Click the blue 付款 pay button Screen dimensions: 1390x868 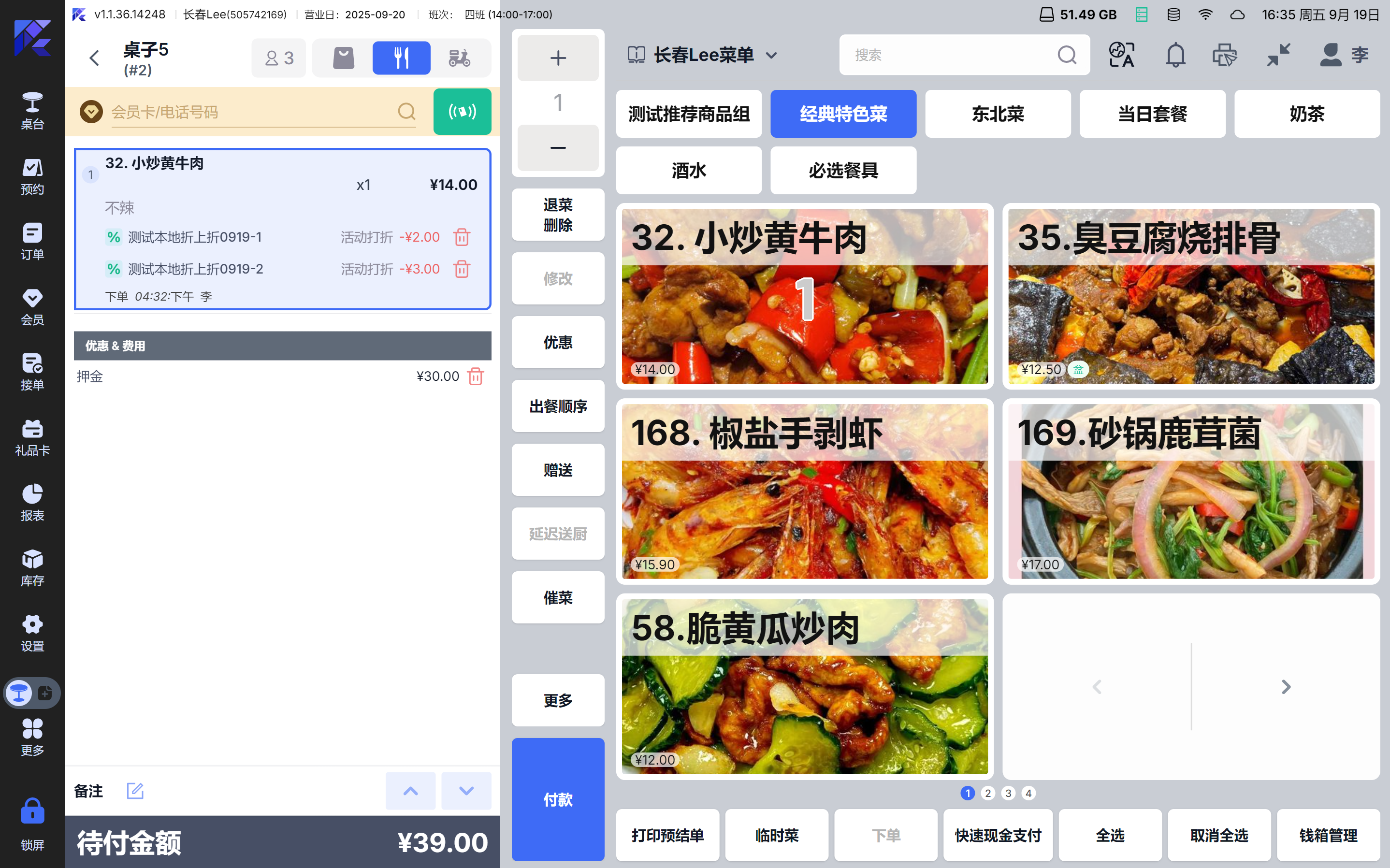[557, 799]
